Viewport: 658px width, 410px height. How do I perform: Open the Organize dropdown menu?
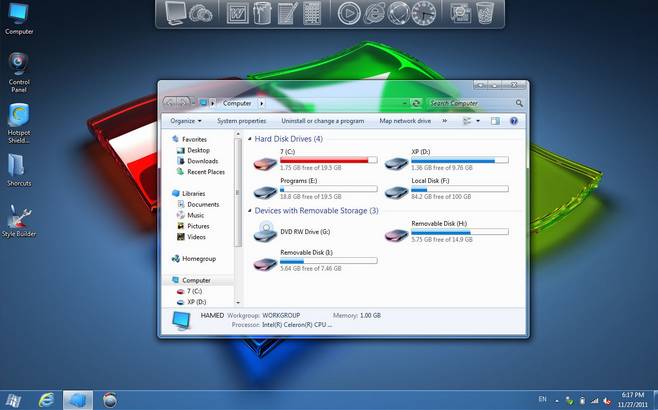coord(186,121)
